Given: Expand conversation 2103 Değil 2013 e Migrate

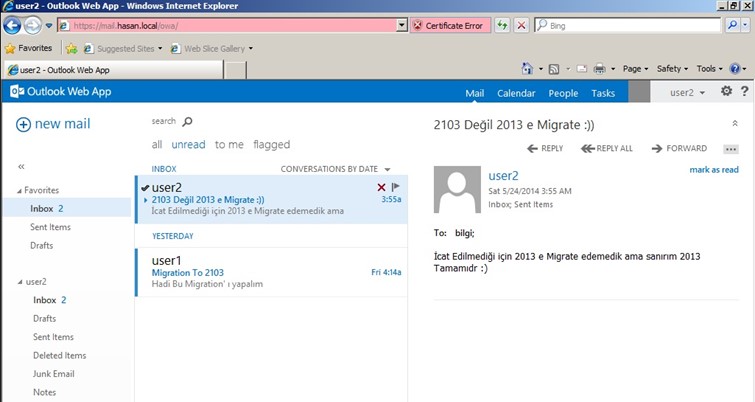Looking at the screenshot, I should (146, 200).
